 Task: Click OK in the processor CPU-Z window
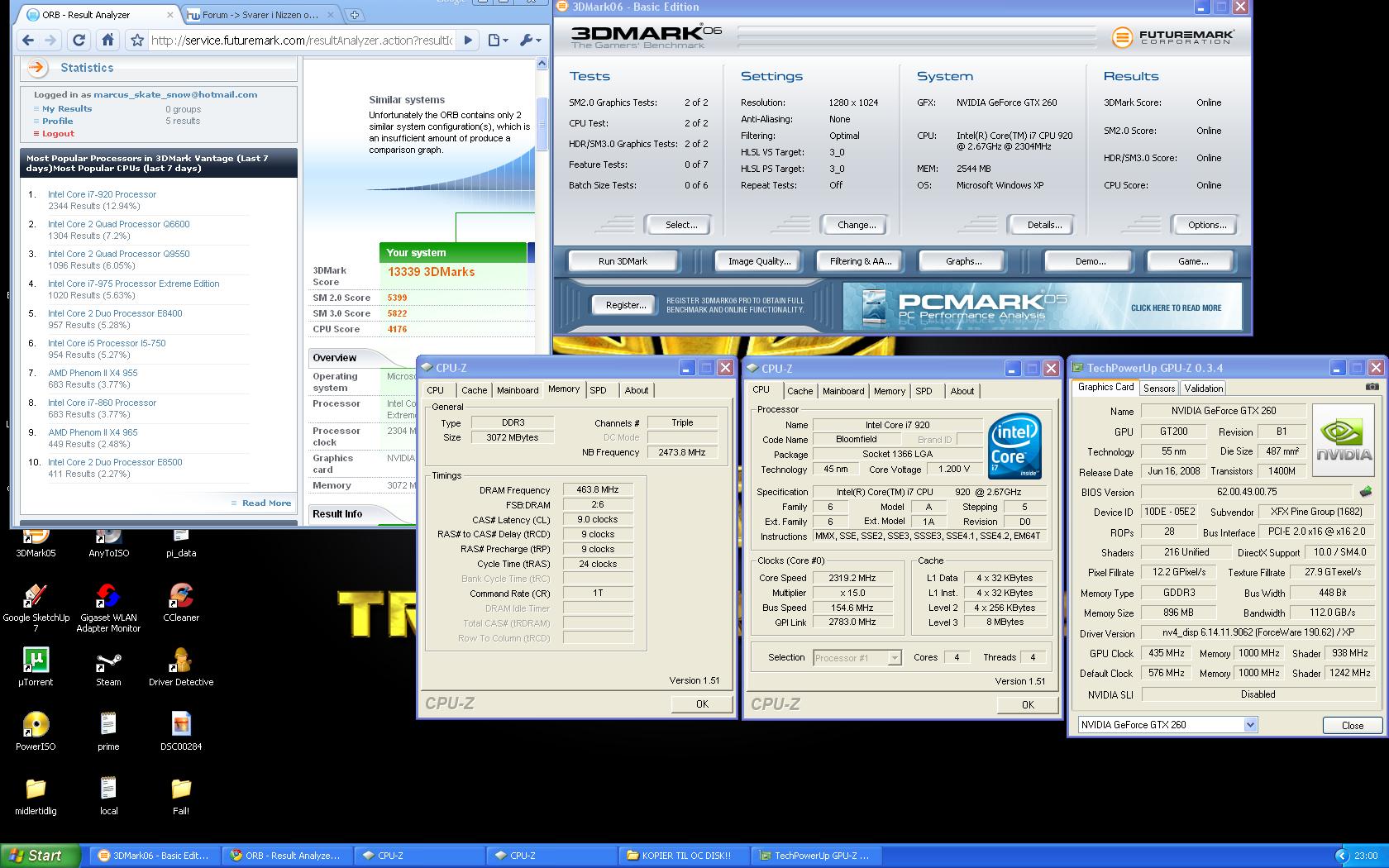[1028, 705]
